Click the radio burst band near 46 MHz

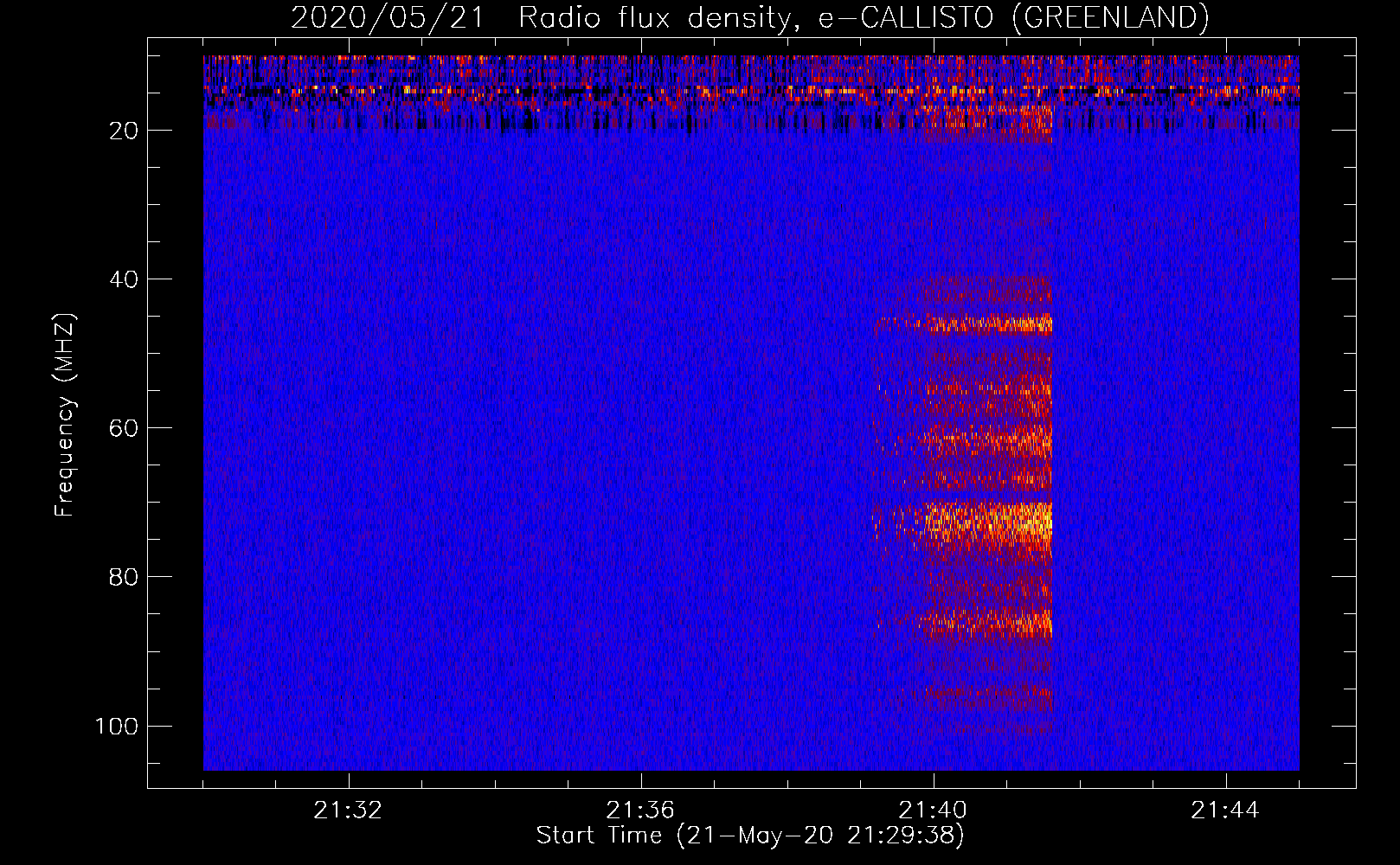point(964,325)
